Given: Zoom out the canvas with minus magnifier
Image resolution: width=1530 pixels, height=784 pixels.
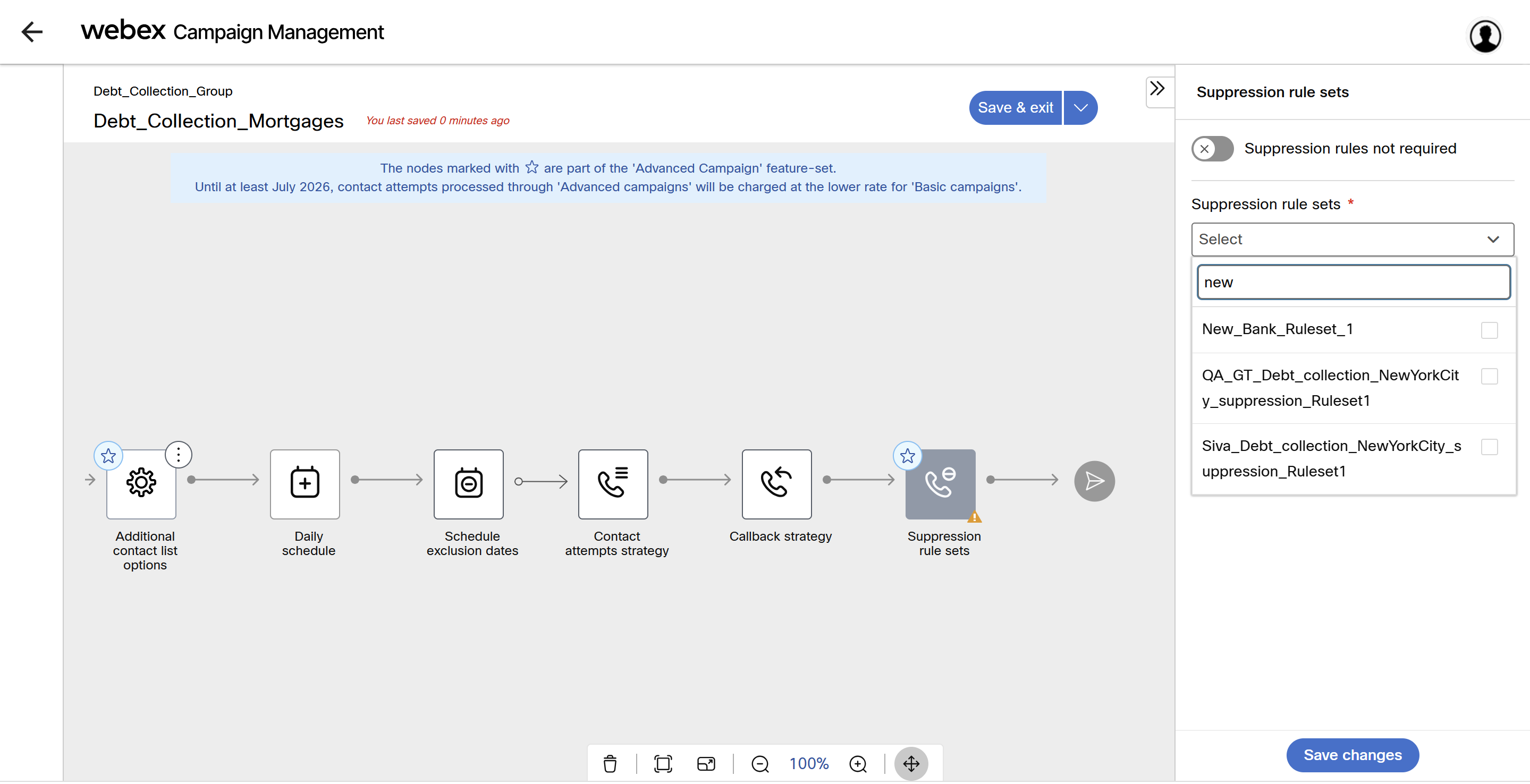Looking at the screenshot, I should 759,763.
